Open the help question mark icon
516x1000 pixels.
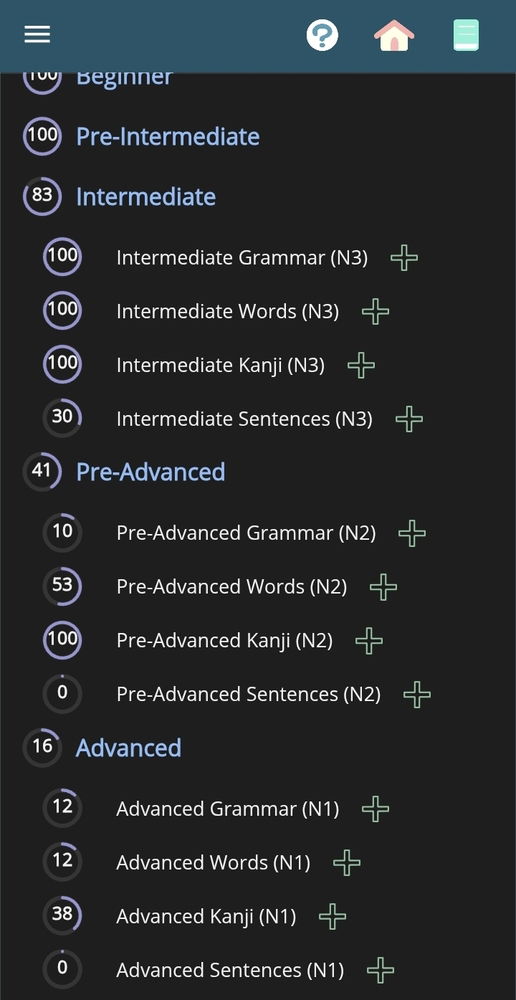(322, 35)
